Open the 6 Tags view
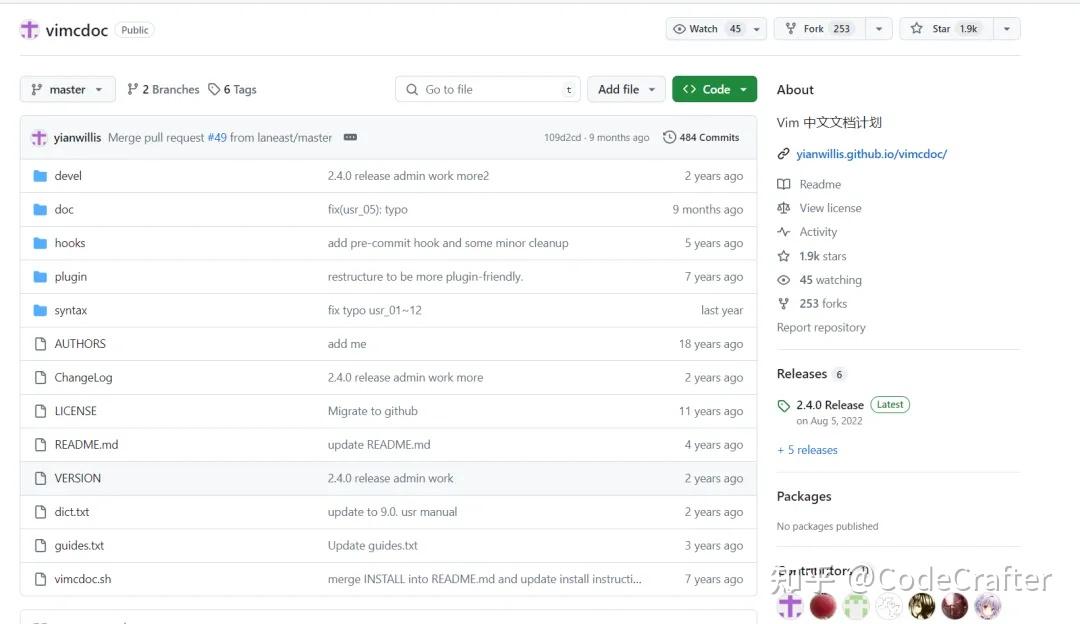This screenshot has height=624, width=1080. (x=240, y=89)
